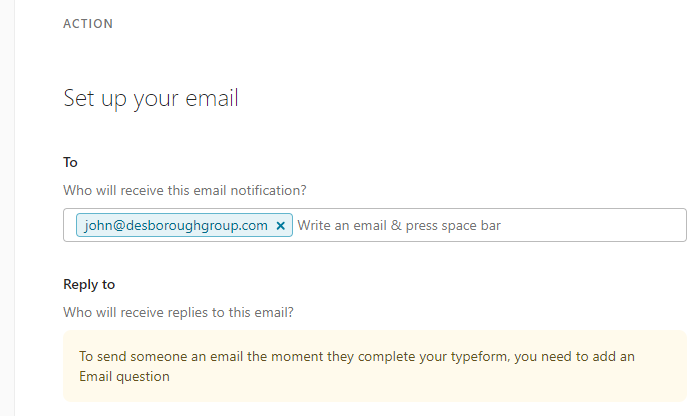Click the yellow Email question notice box
This screenshot has width=695, height=416.
(x=375, y=366)
